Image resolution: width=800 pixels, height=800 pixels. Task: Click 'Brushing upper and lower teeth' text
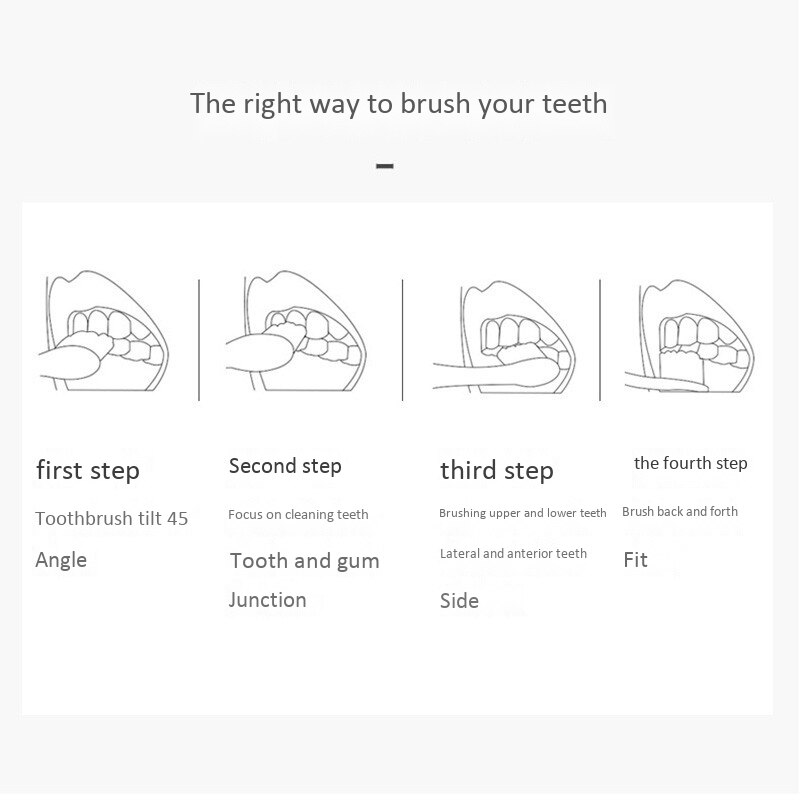[x=523, y=513]
